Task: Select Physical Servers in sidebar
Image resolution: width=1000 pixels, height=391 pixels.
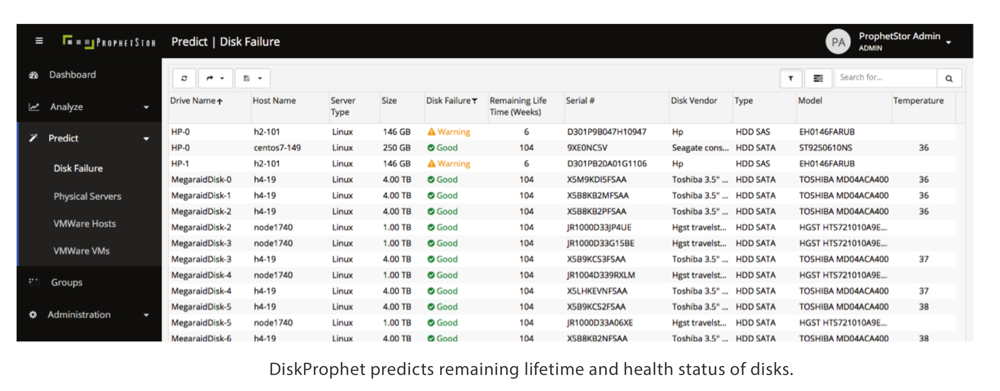Action: click(87, 196)
